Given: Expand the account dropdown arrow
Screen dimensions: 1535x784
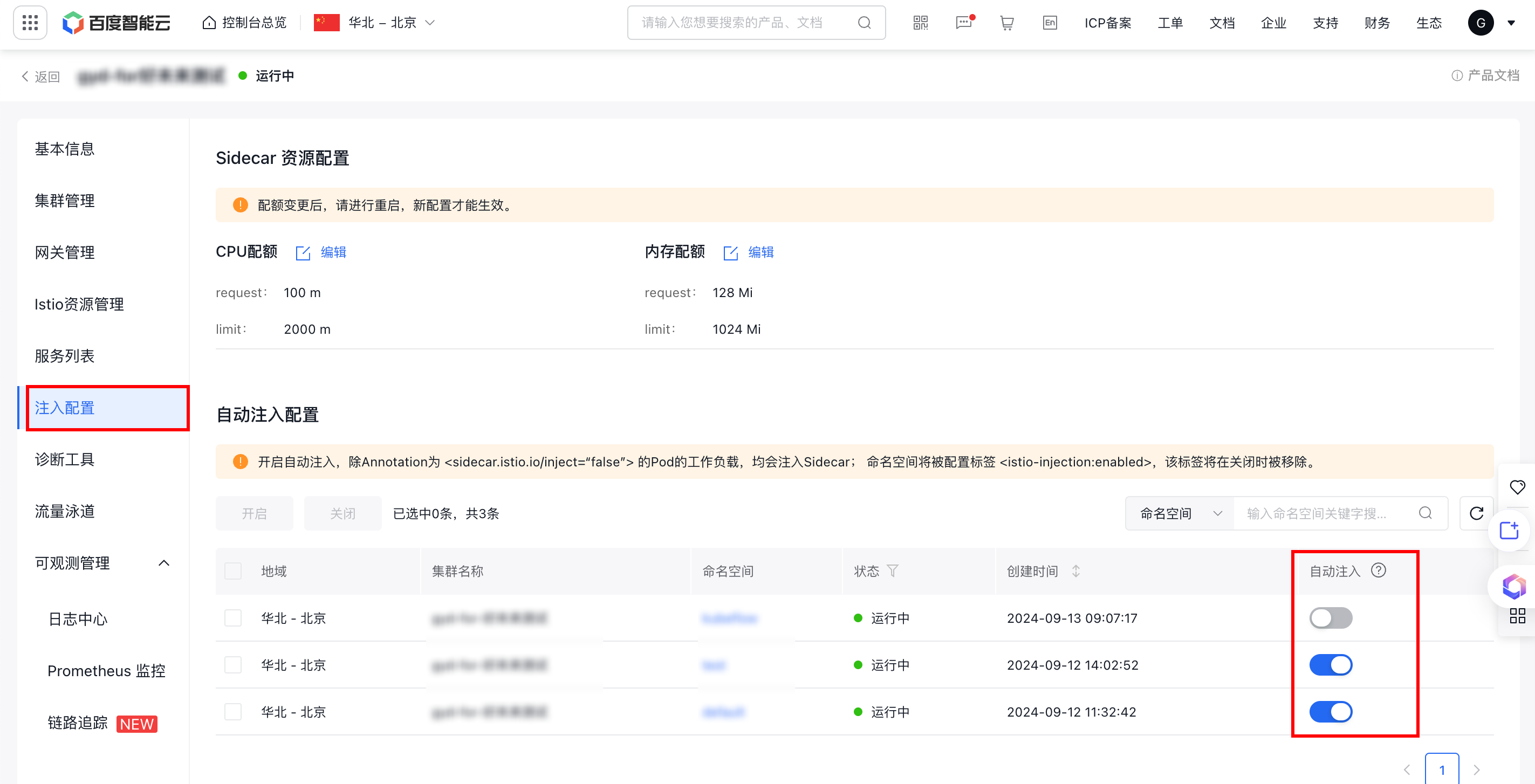Looking at the screenshot, I should click(x=1511, y=23).
